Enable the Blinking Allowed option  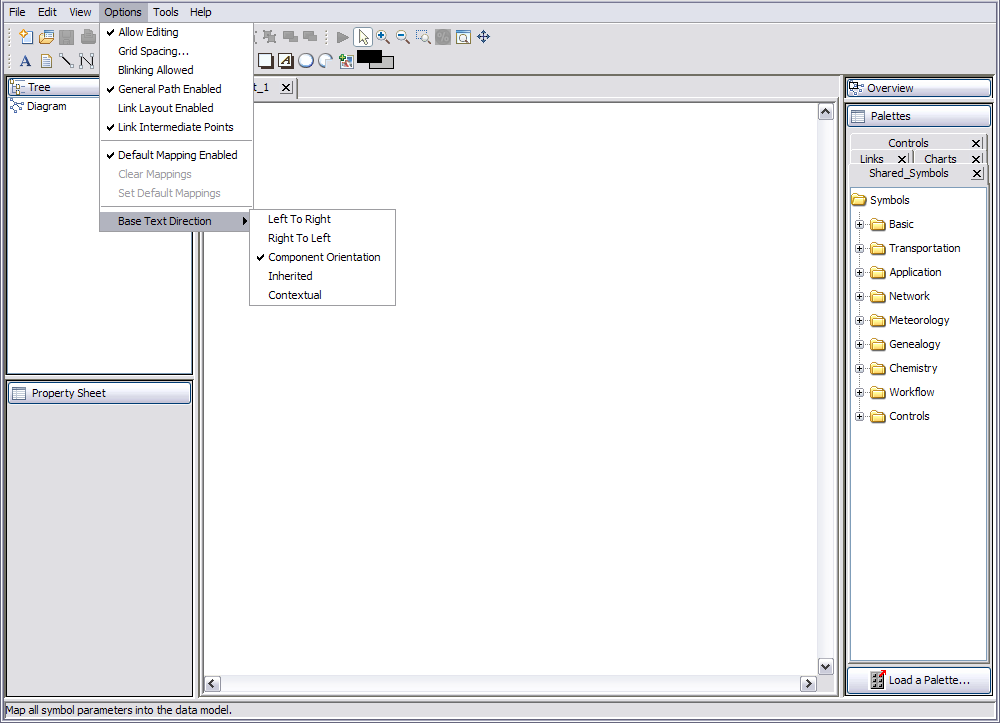pos(155,70)
